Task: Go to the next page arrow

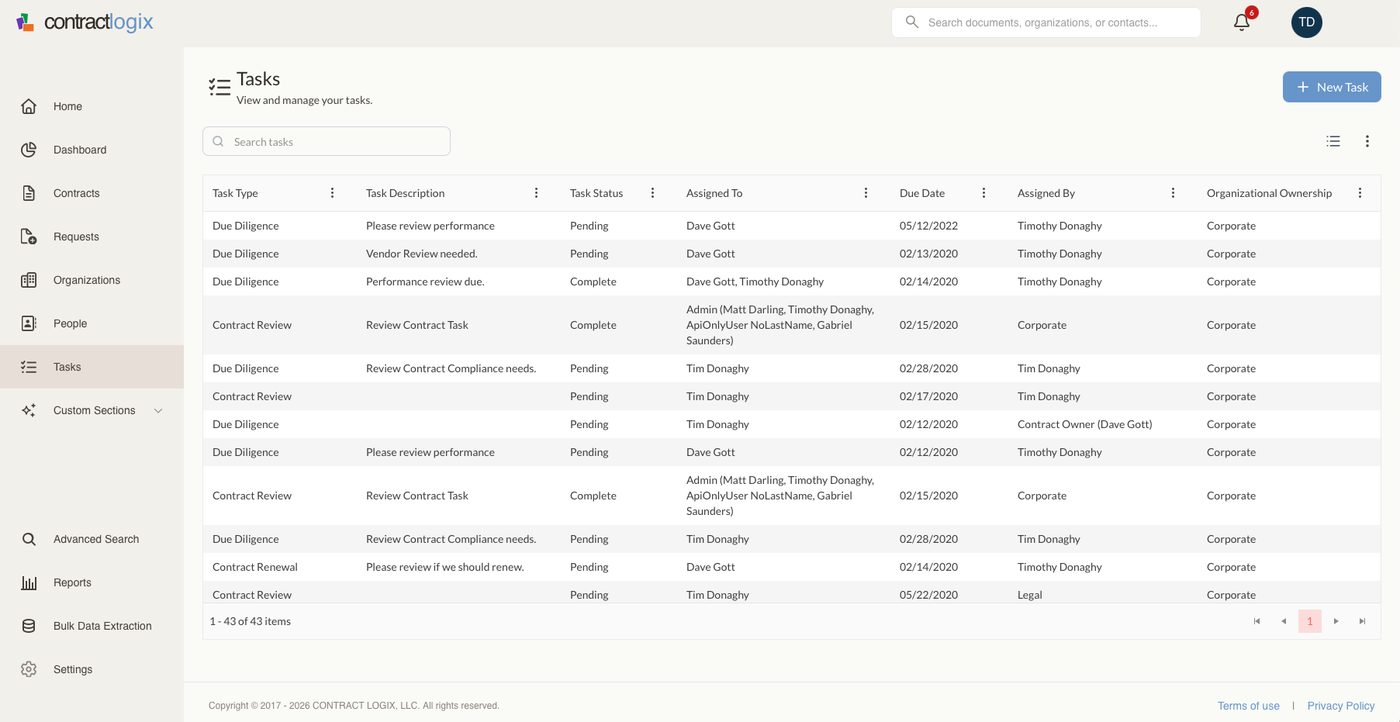Action: click(x=1336, y=621)
